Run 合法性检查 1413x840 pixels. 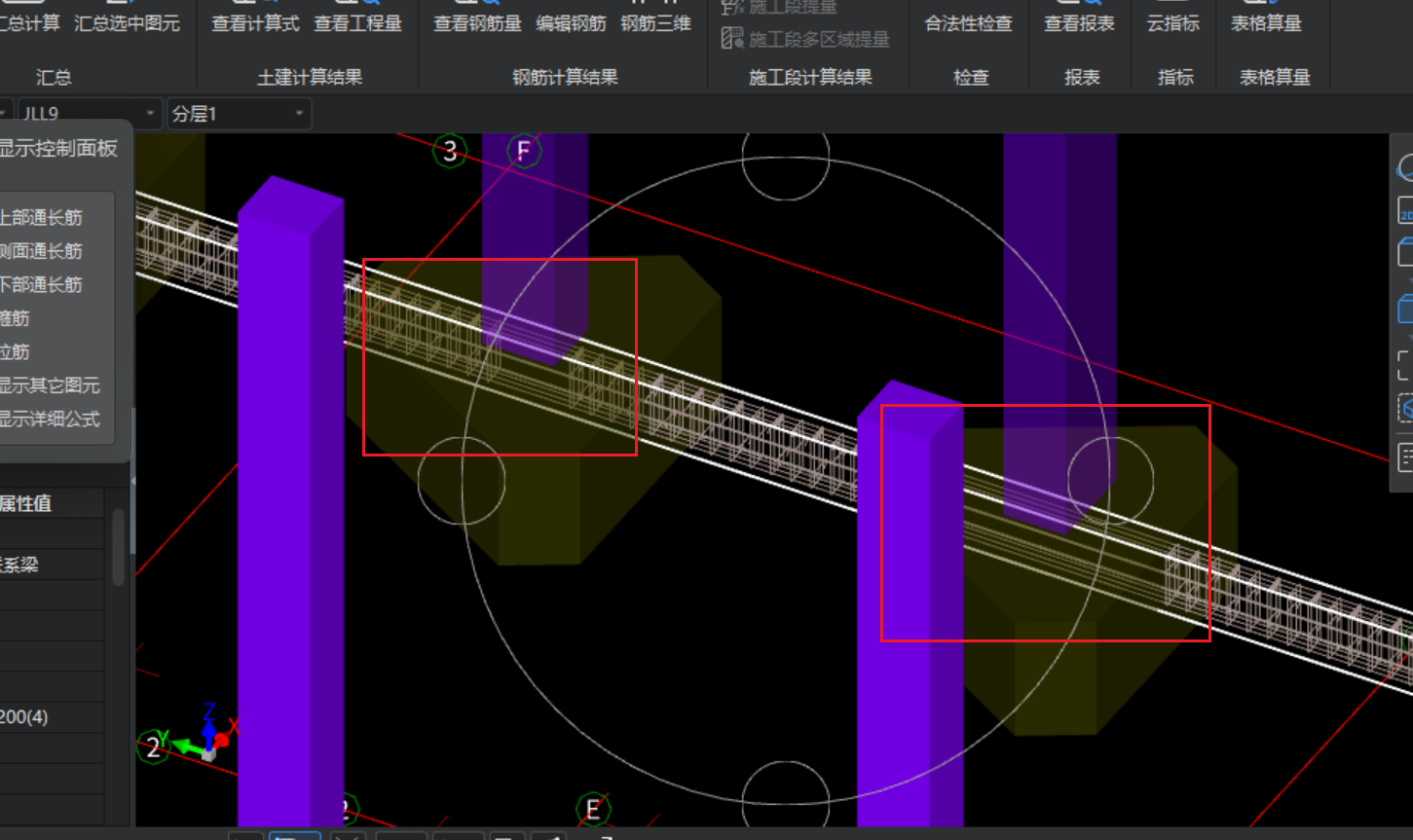(x=968, y=22)
